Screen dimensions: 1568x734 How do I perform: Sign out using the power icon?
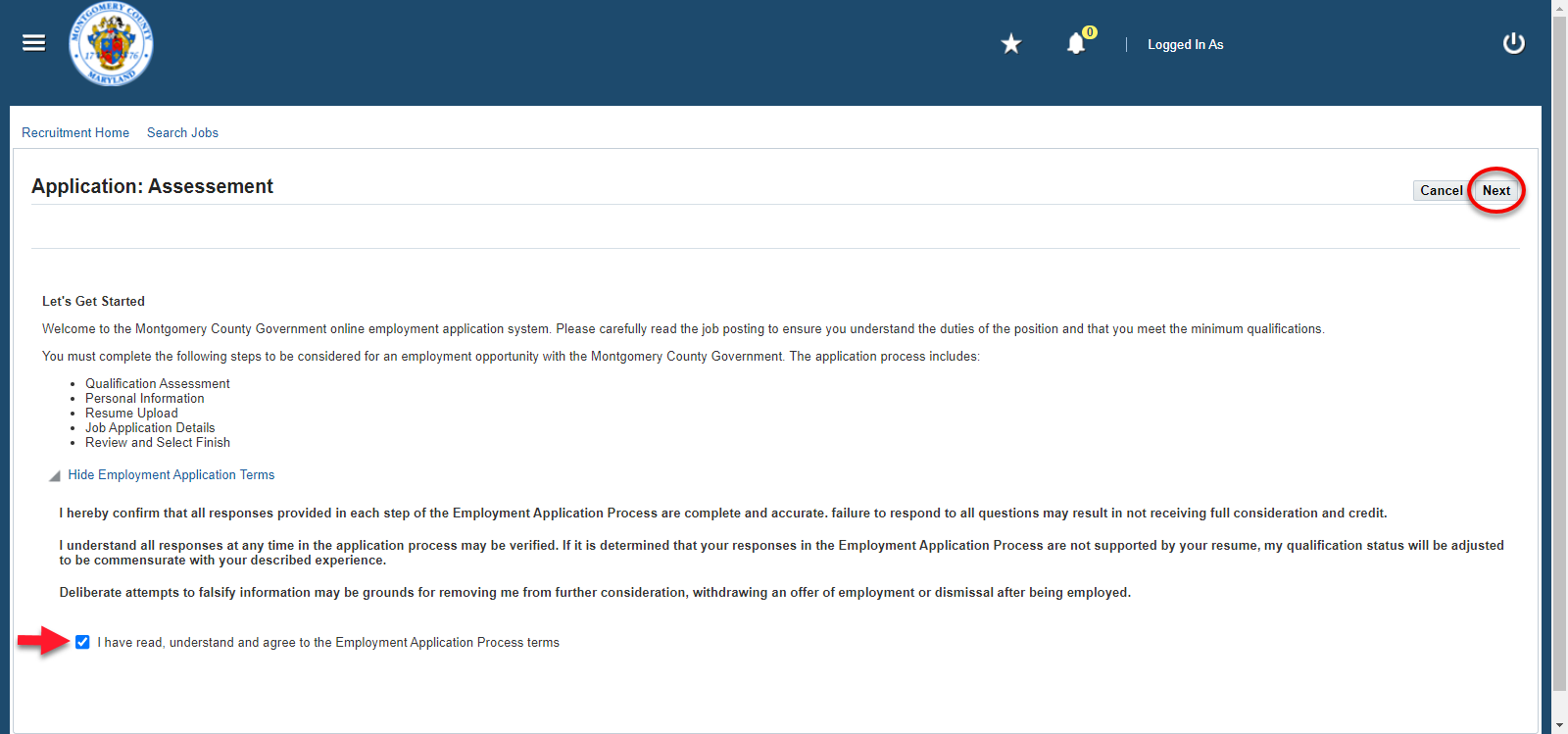pos(1512,43)
